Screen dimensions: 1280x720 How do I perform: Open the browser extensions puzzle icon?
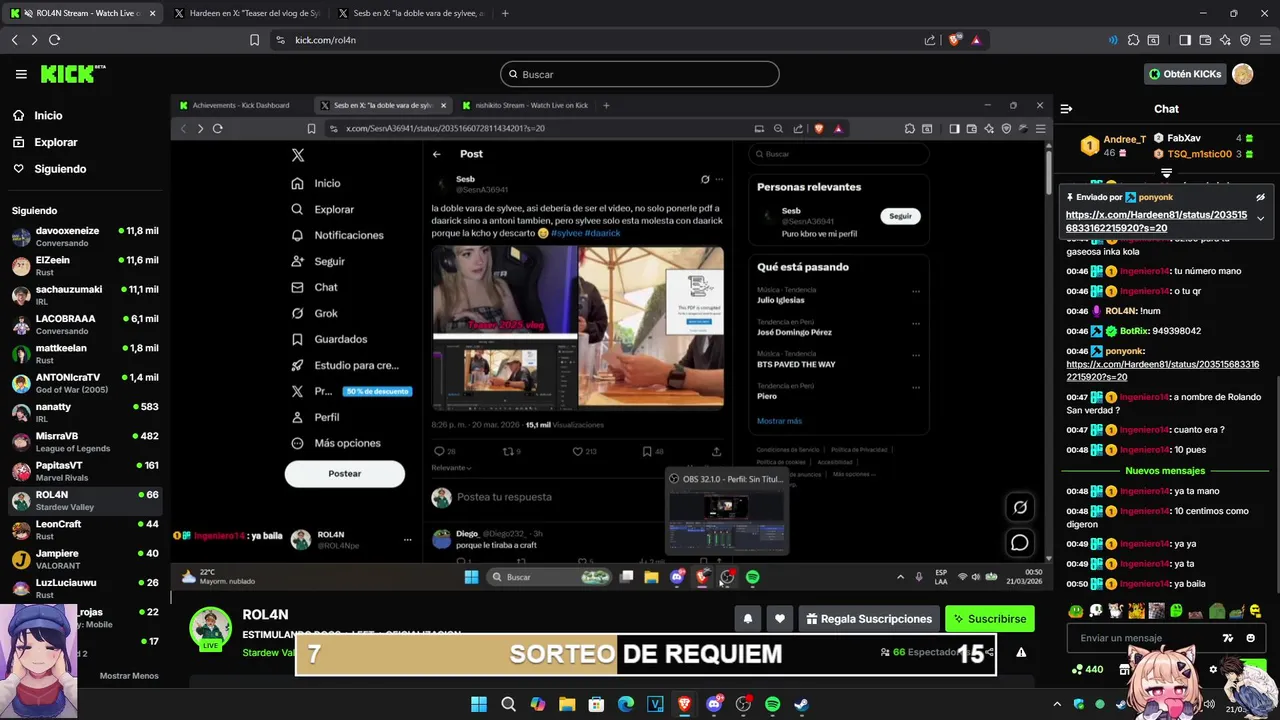pyautogui.click(x=1133, y=40)
